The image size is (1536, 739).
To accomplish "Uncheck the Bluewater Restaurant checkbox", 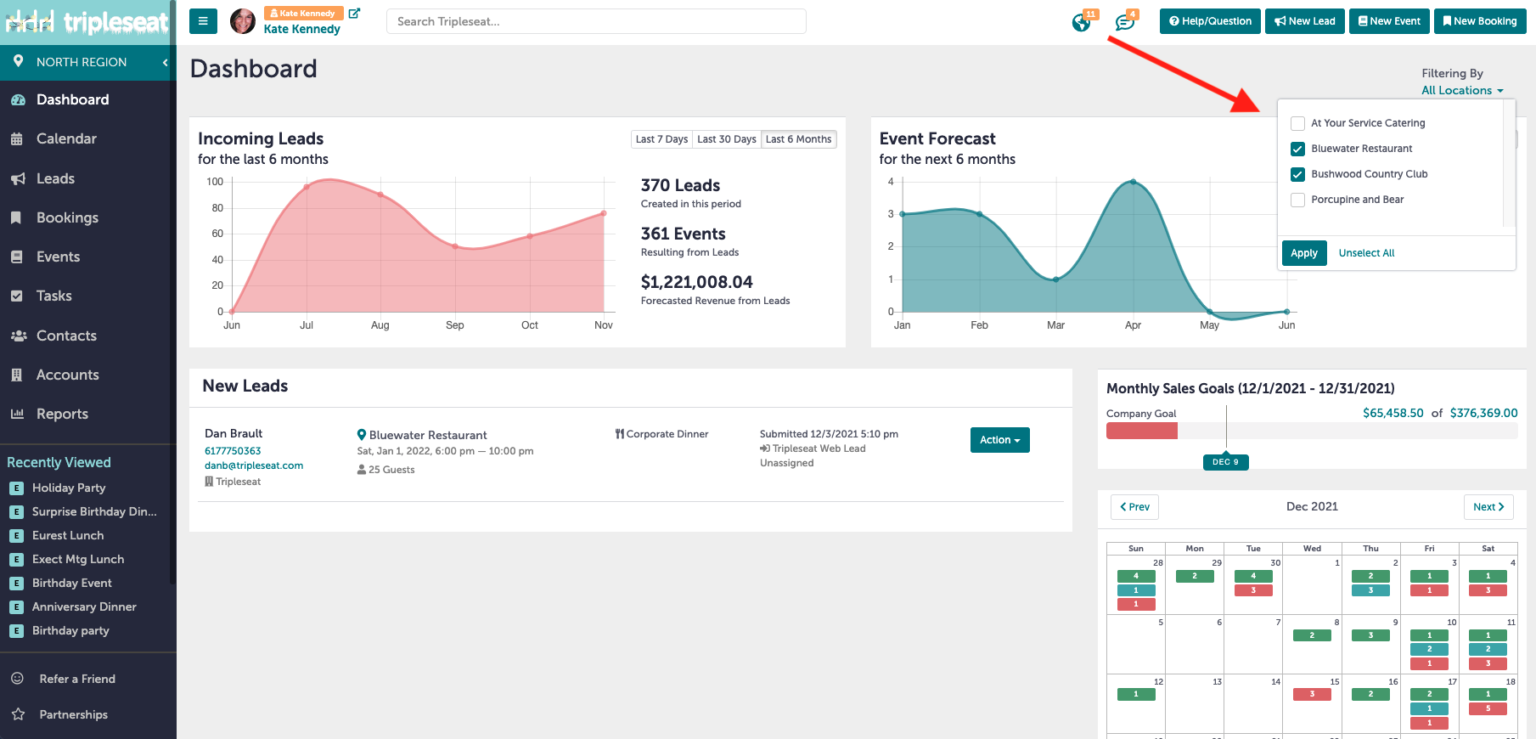I will (x=1298, y=149).
